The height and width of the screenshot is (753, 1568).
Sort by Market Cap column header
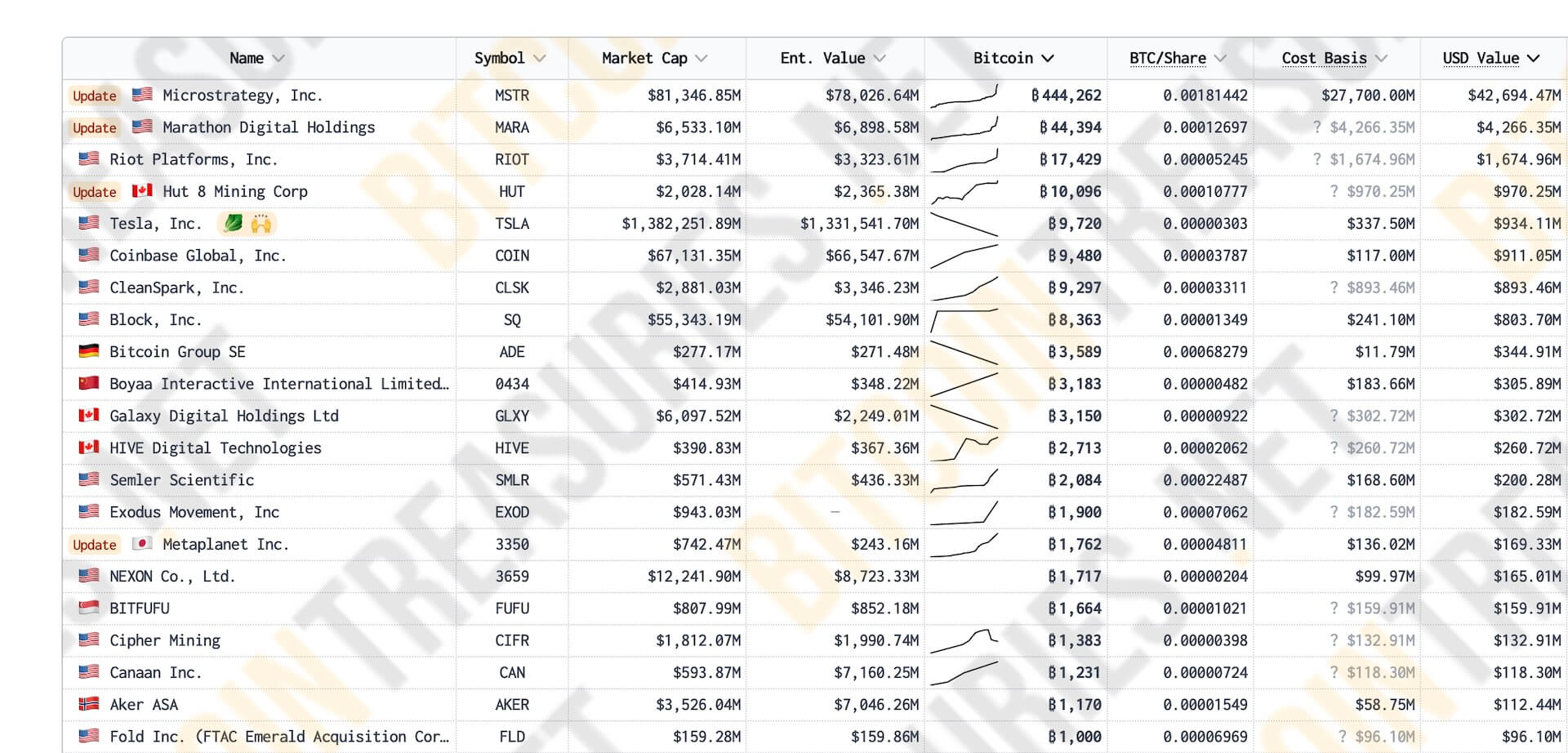(654, 58)
